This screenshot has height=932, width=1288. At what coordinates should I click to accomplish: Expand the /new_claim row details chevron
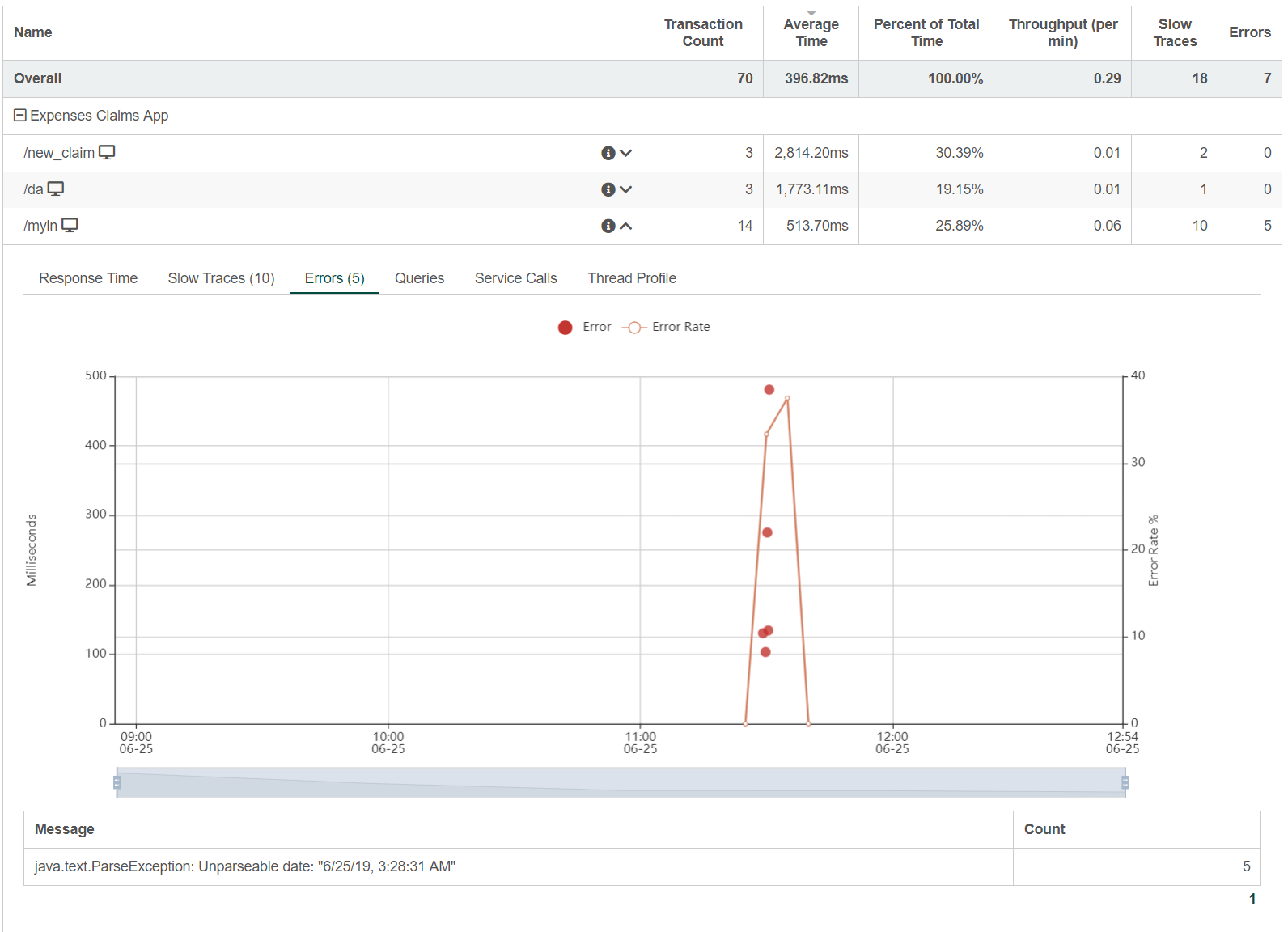[626, 153]
